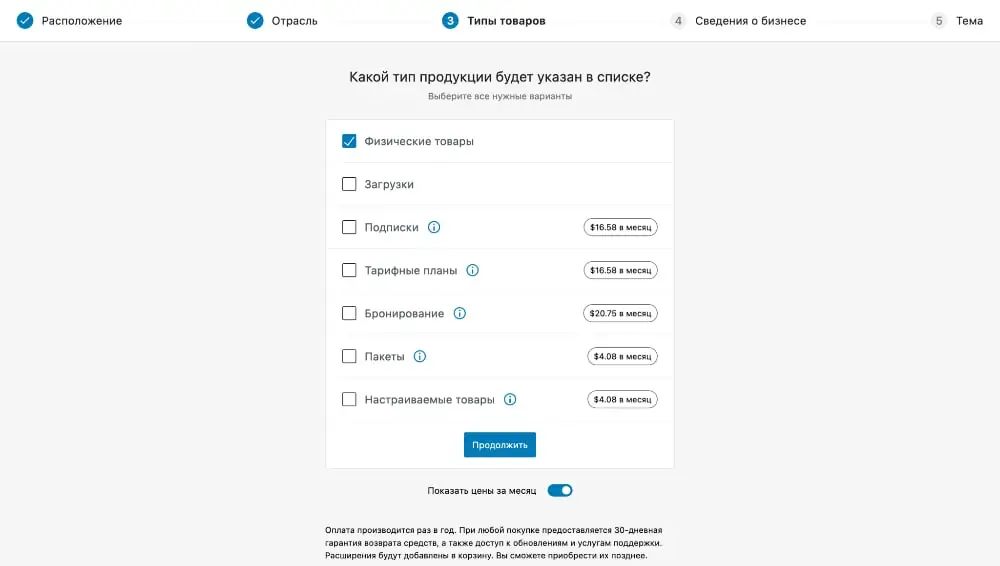Click the step 3 number icon
The image size is (1000, 566).
pyautogui.click(x=450, y=21)
